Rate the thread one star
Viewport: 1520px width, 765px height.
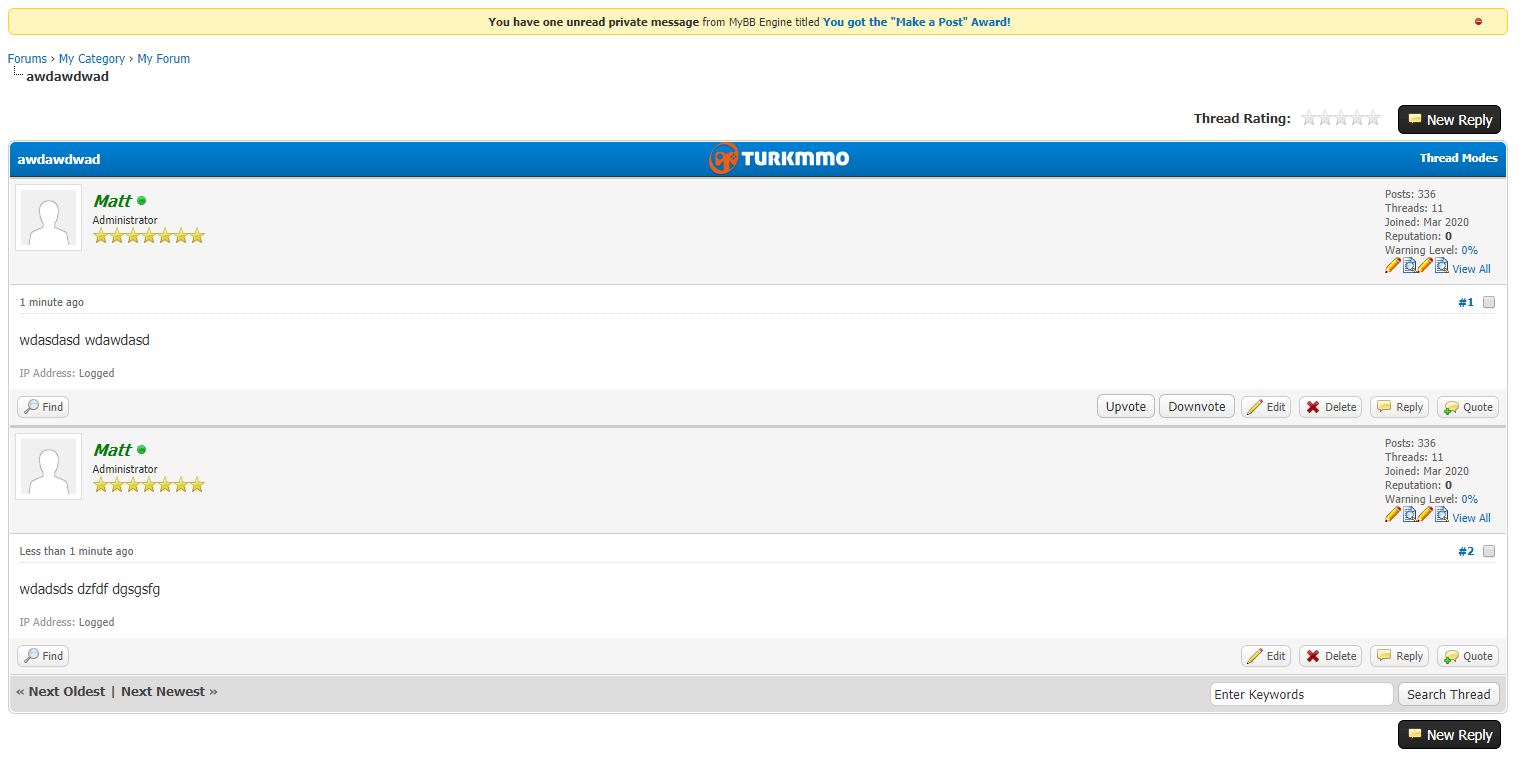click(1309, 118)
